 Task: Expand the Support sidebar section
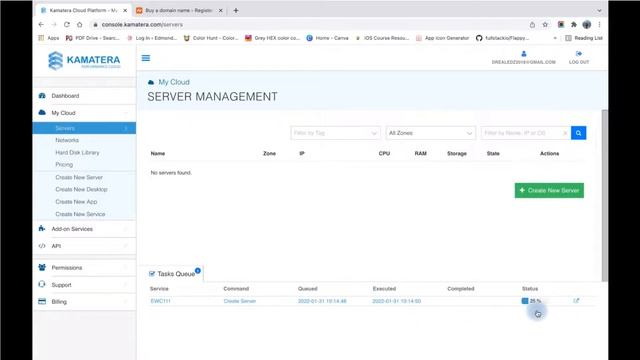tap(84, 285)
